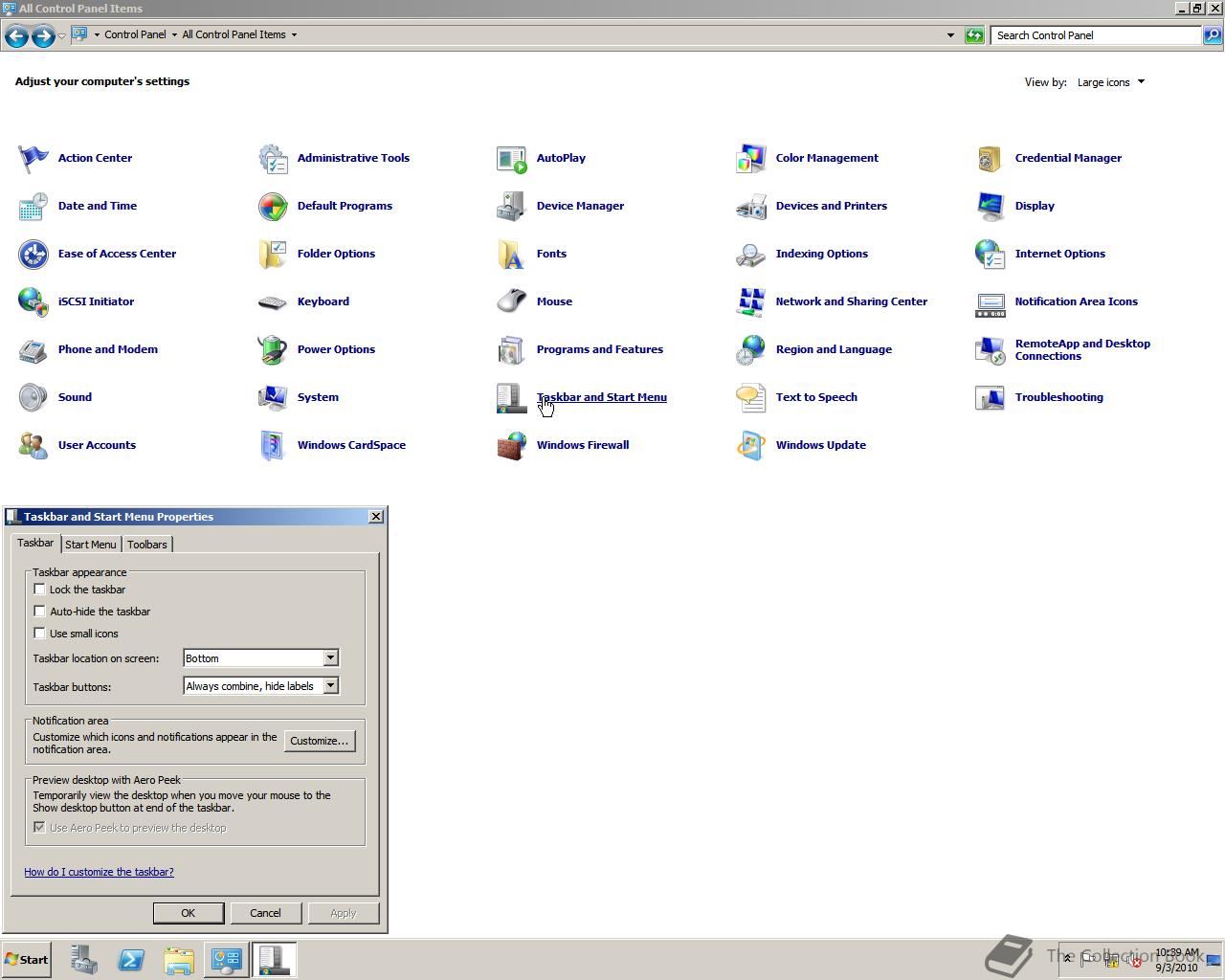Open the User Accounts icon
Screen dimensions: 1225x980
33,445
